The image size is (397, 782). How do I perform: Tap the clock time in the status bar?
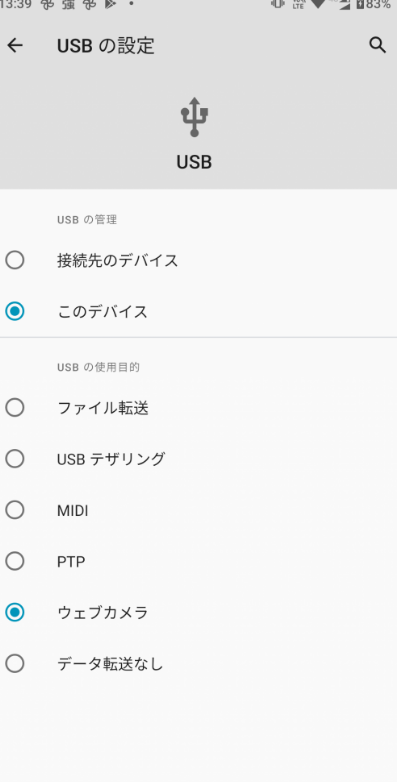pyautogui.click(x=16, y=4)
